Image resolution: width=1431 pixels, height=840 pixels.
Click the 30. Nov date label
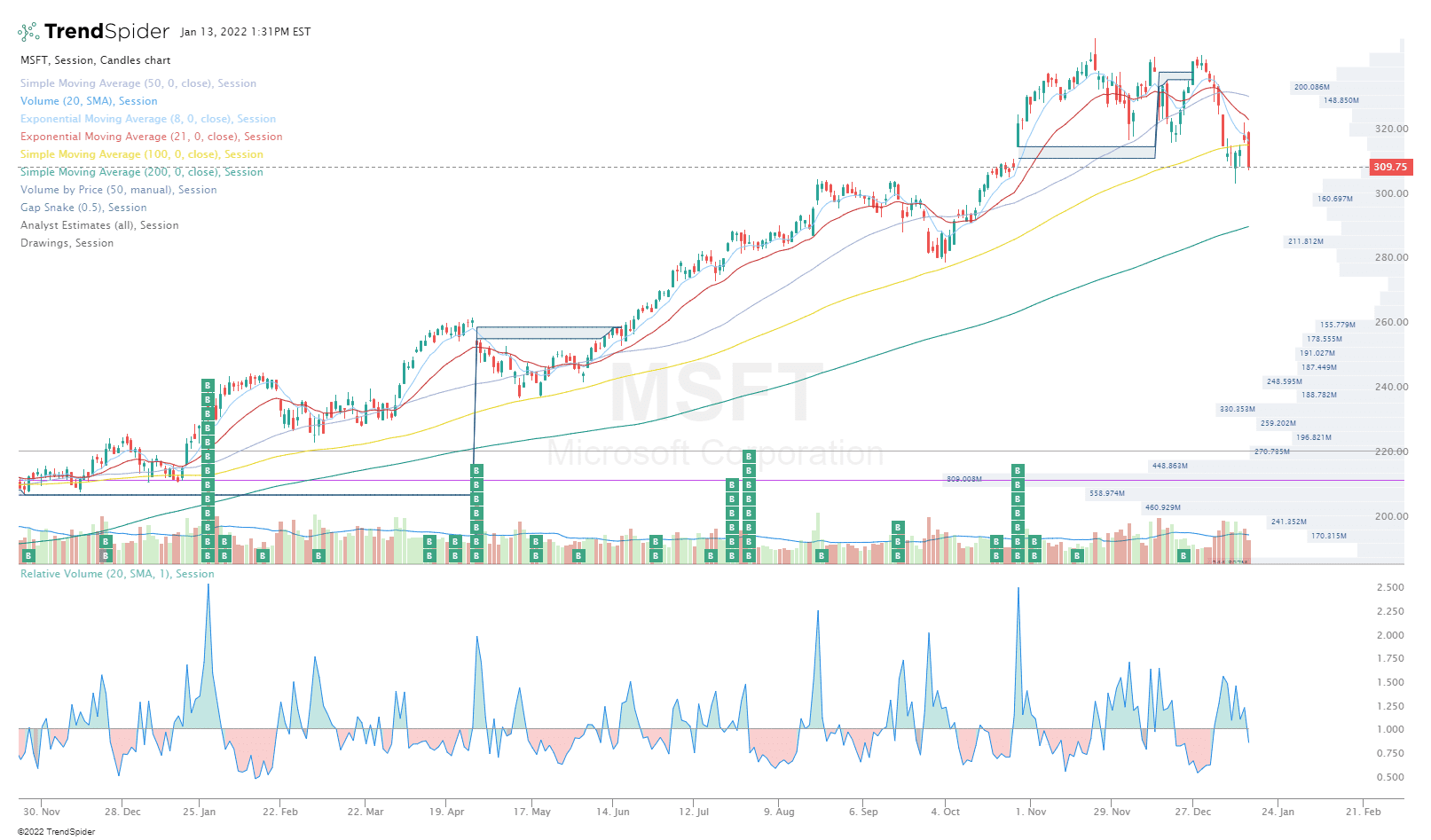coord(42,812)
